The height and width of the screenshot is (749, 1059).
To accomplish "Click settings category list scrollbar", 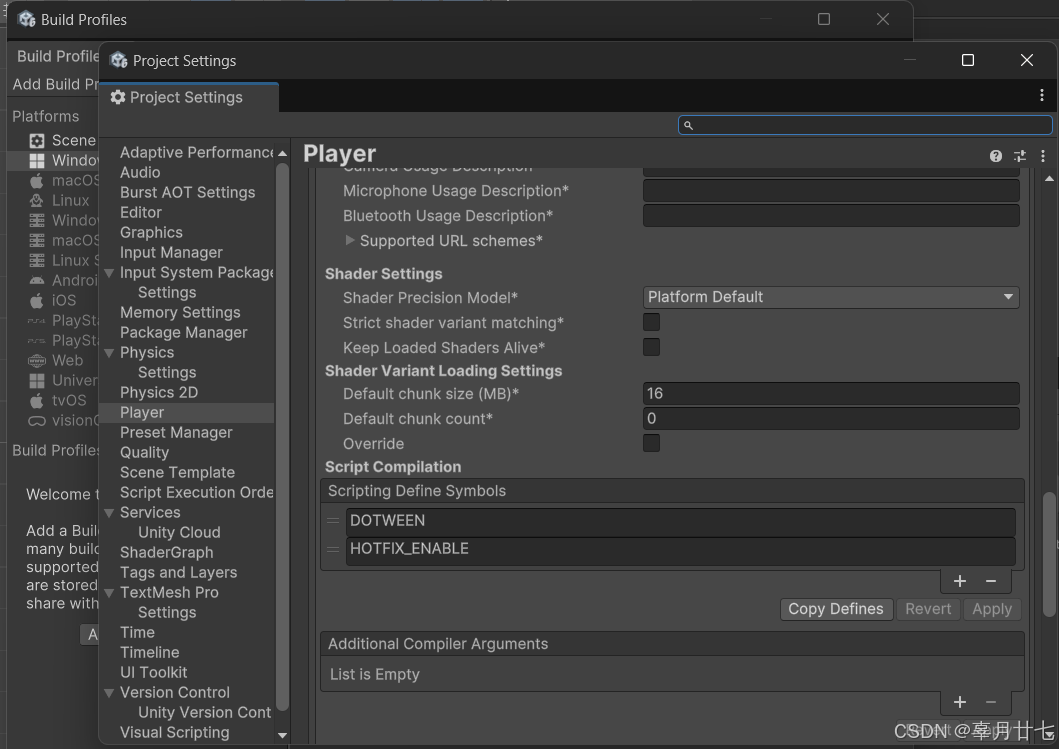I will tap(282, 437).
